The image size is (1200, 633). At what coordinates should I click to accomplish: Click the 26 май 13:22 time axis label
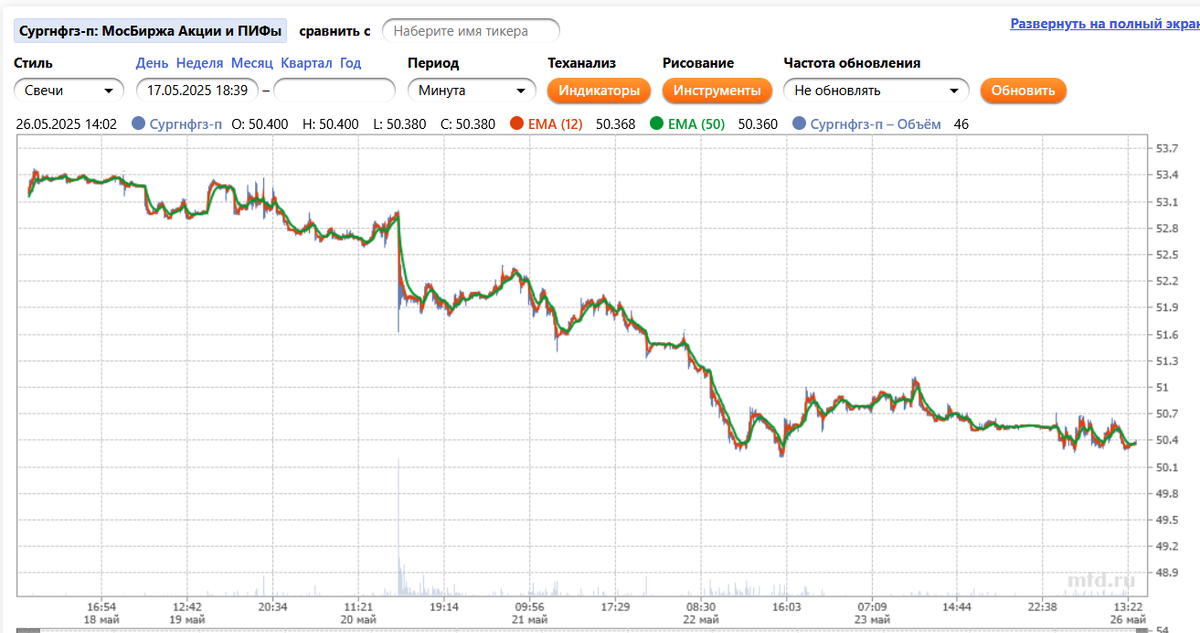point(1128,613)
